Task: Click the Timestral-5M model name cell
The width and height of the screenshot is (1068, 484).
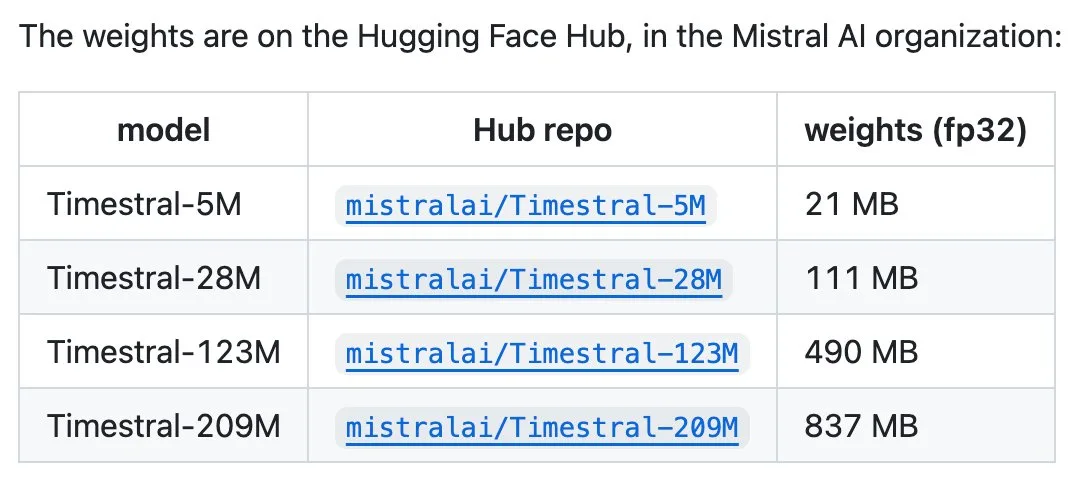Action: (144, 204)
